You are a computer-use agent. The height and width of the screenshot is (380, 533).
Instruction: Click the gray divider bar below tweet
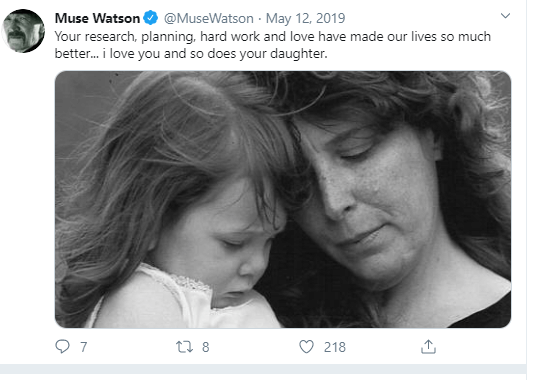point(263,369)
